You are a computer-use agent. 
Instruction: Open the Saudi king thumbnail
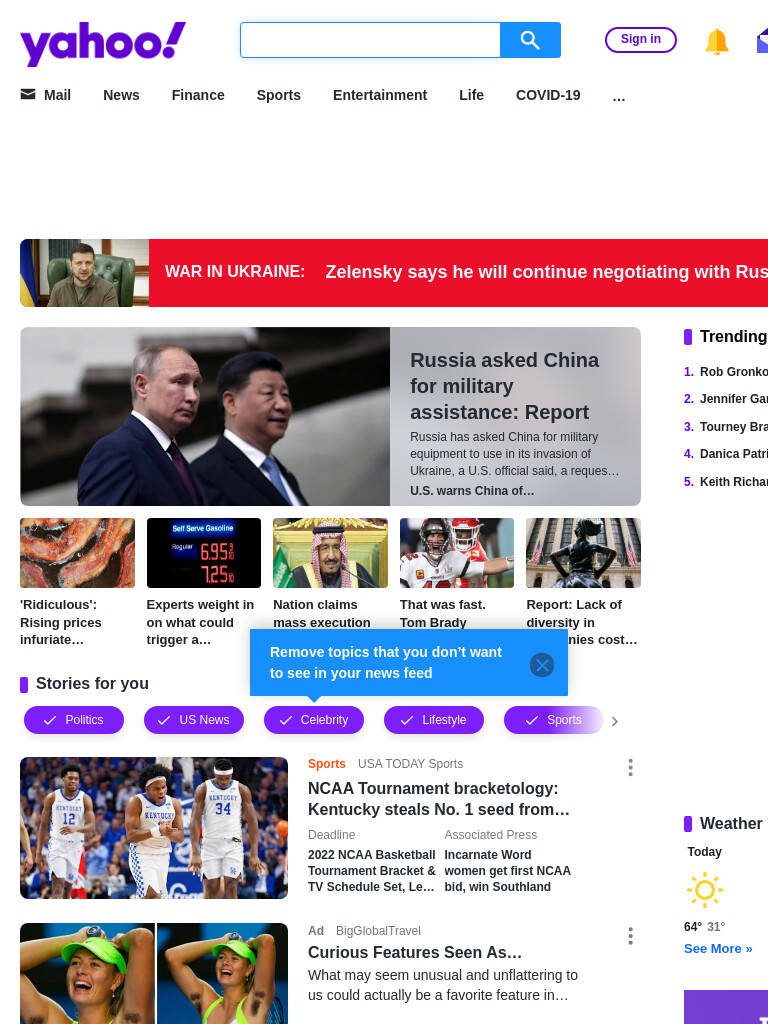click(330, 552)
